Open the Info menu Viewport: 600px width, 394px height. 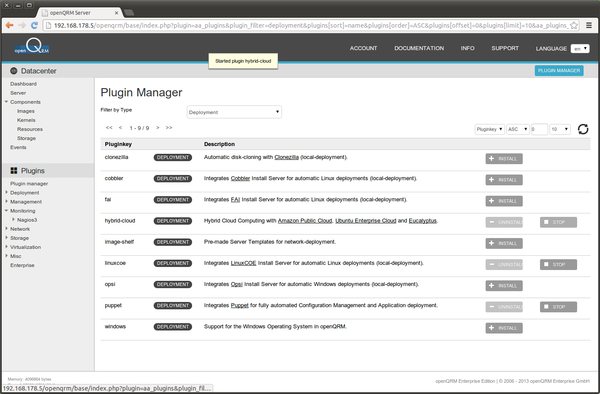(467, 48)
